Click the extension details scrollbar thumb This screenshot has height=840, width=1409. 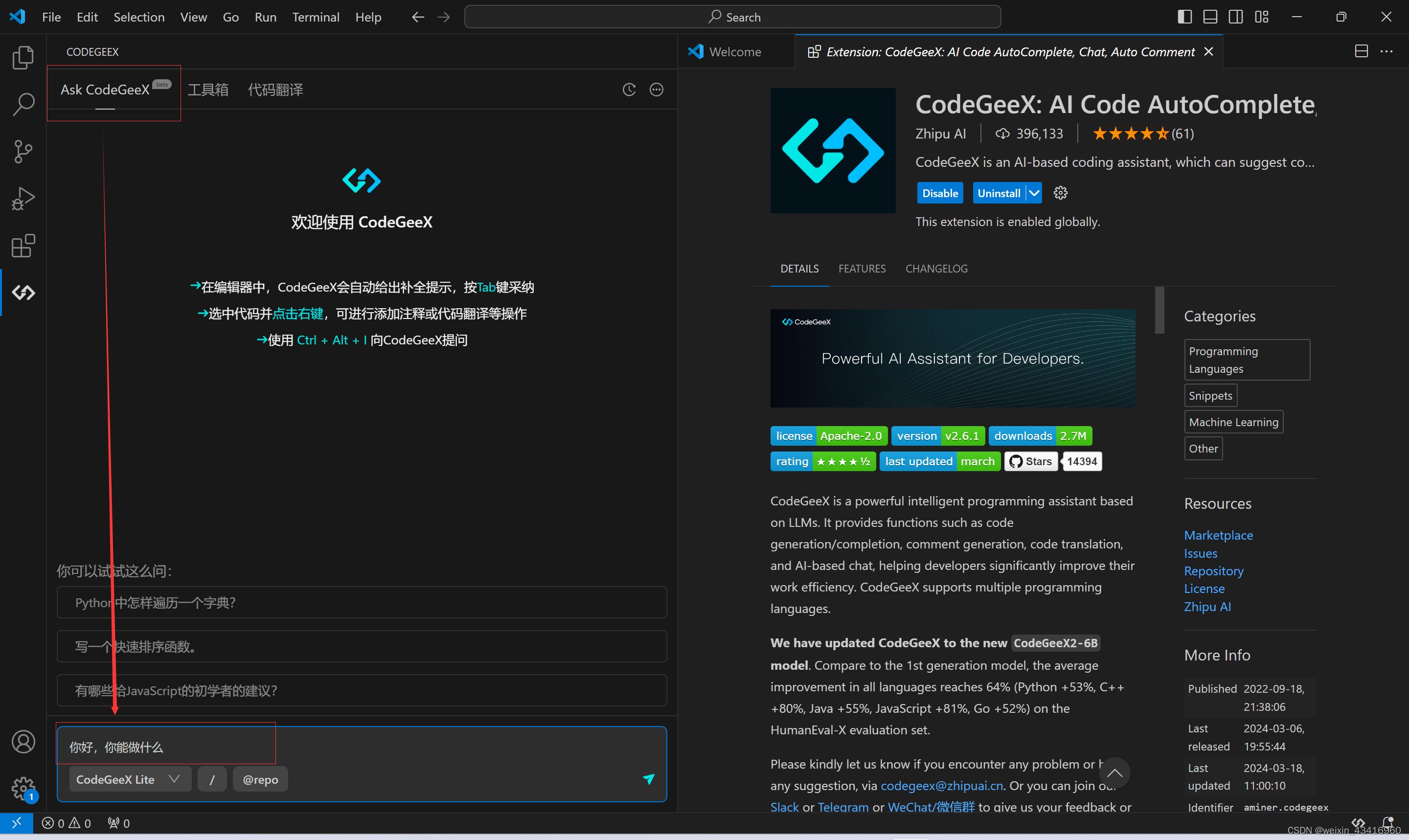pos(1159,310)
